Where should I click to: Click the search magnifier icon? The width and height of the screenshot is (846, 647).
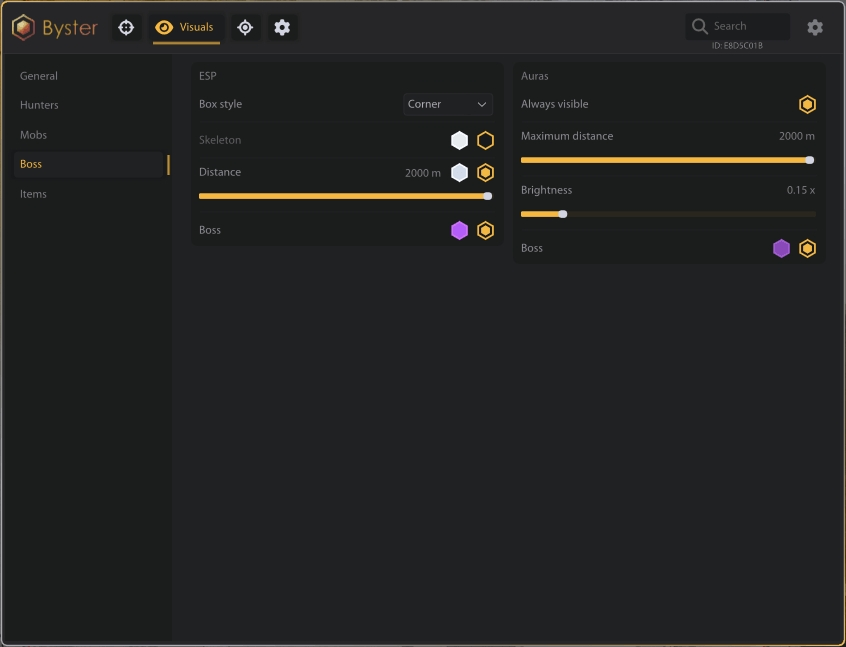click(x=699, y=26)
